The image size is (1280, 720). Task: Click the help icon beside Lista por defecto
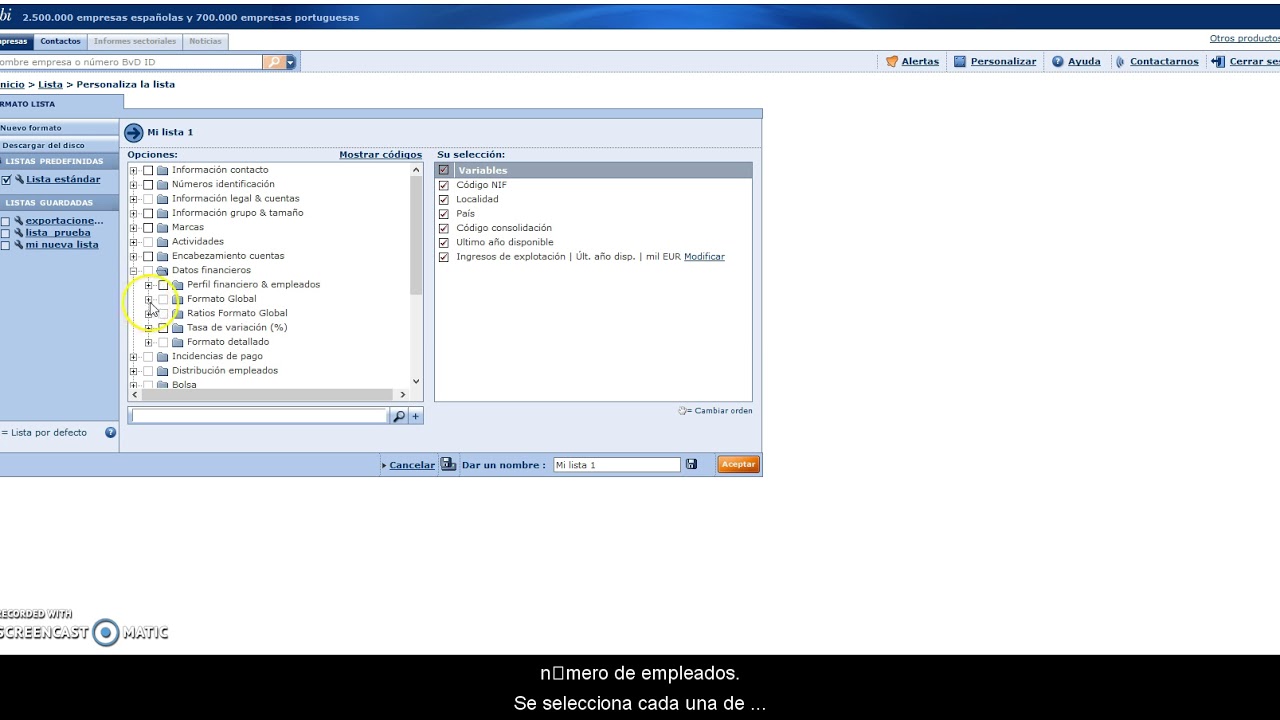click(111, 433)
